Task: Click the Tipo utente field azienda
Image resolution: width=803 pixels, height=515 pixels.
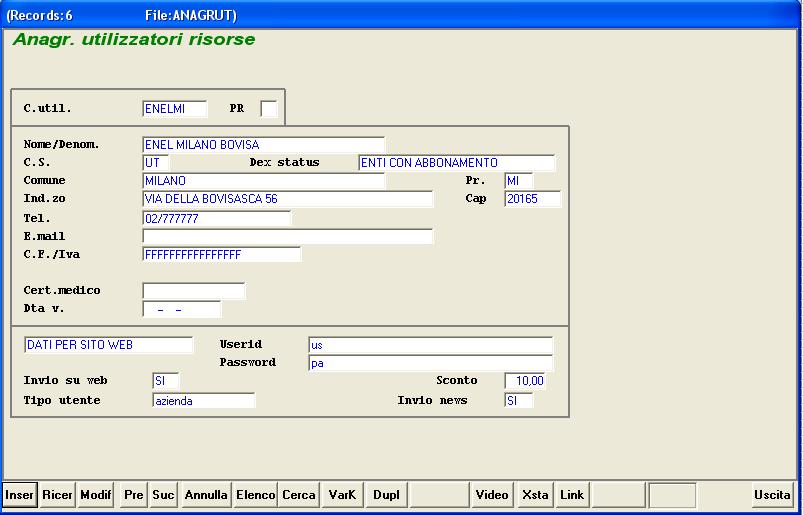Action: pyautogui.click(x=203, y=400)
